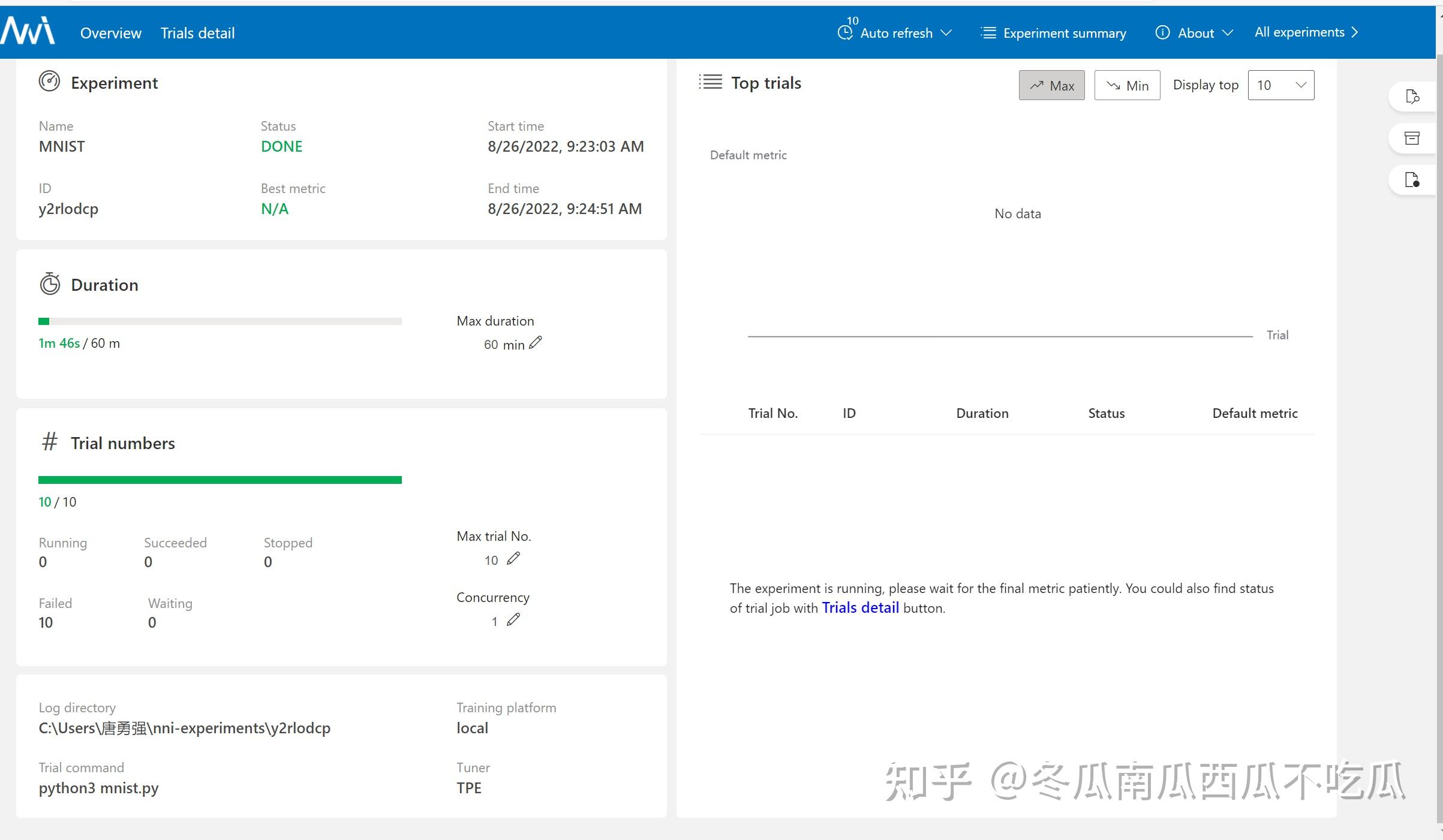Open the Overview tab
The width and height of the screenshot is (1443, 840).
point(111,33)
